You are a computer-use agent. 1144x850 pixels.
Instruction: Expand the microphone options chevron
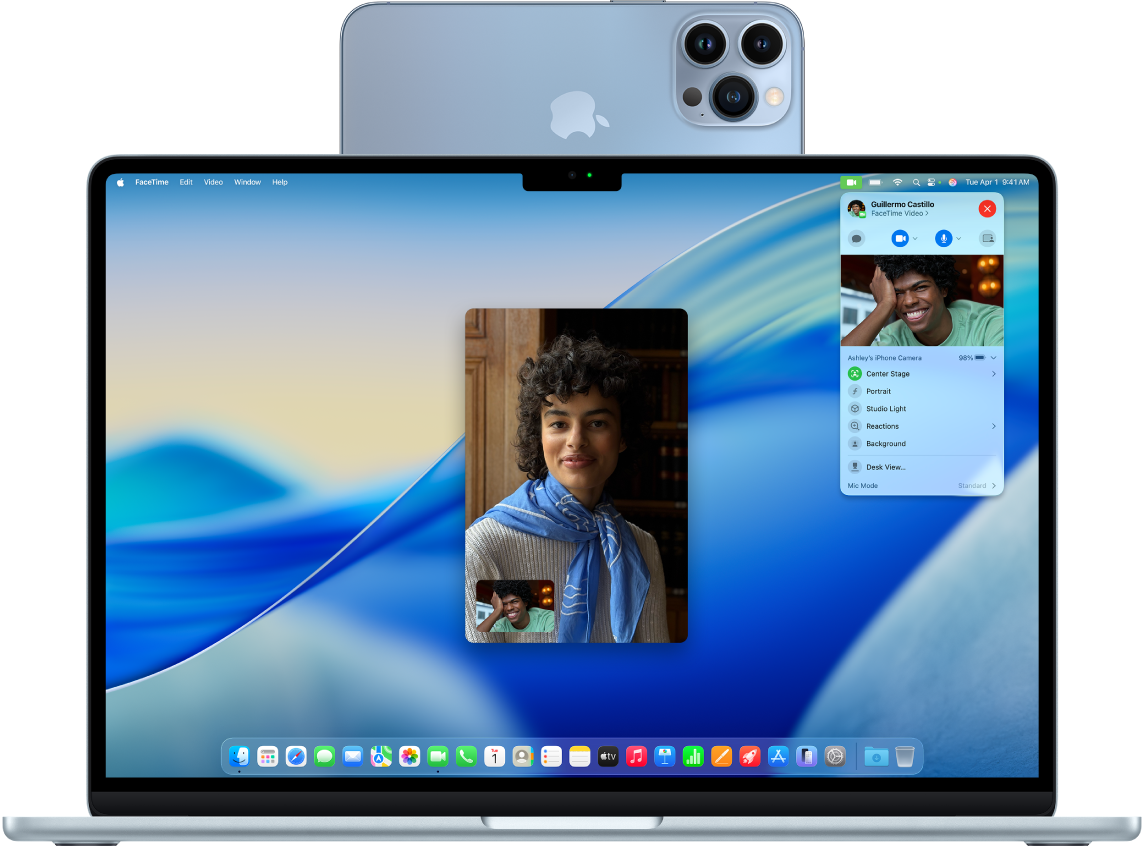pos(958,238)
